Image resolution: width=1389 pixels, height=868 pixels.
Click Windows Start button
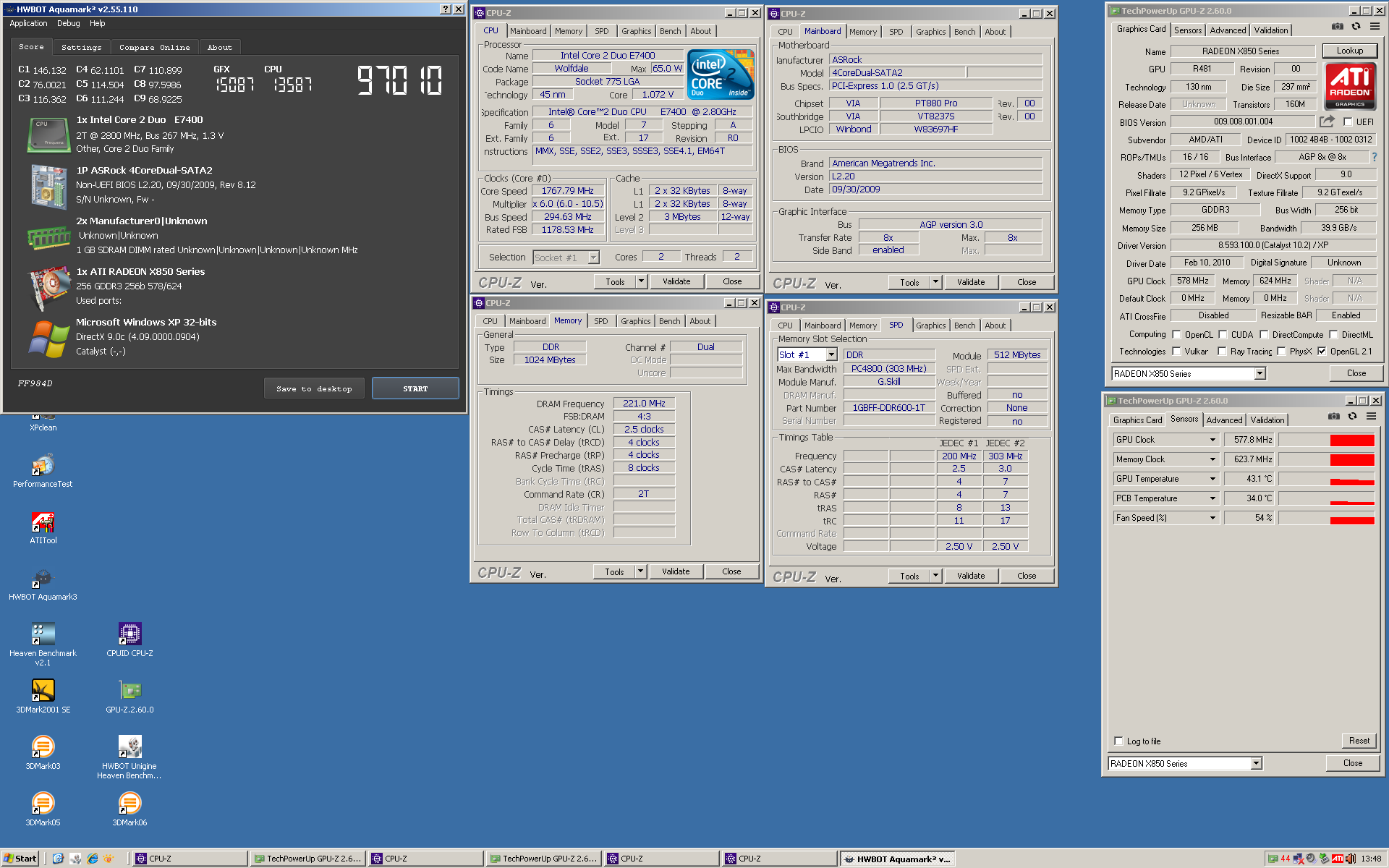coord(20,859)
